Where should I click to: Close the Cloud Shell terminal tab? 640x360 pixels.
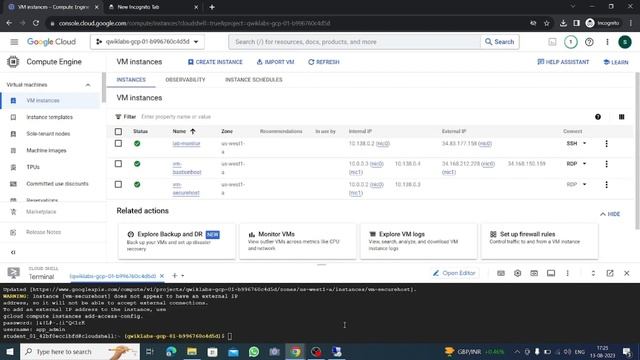coord(162,276)
